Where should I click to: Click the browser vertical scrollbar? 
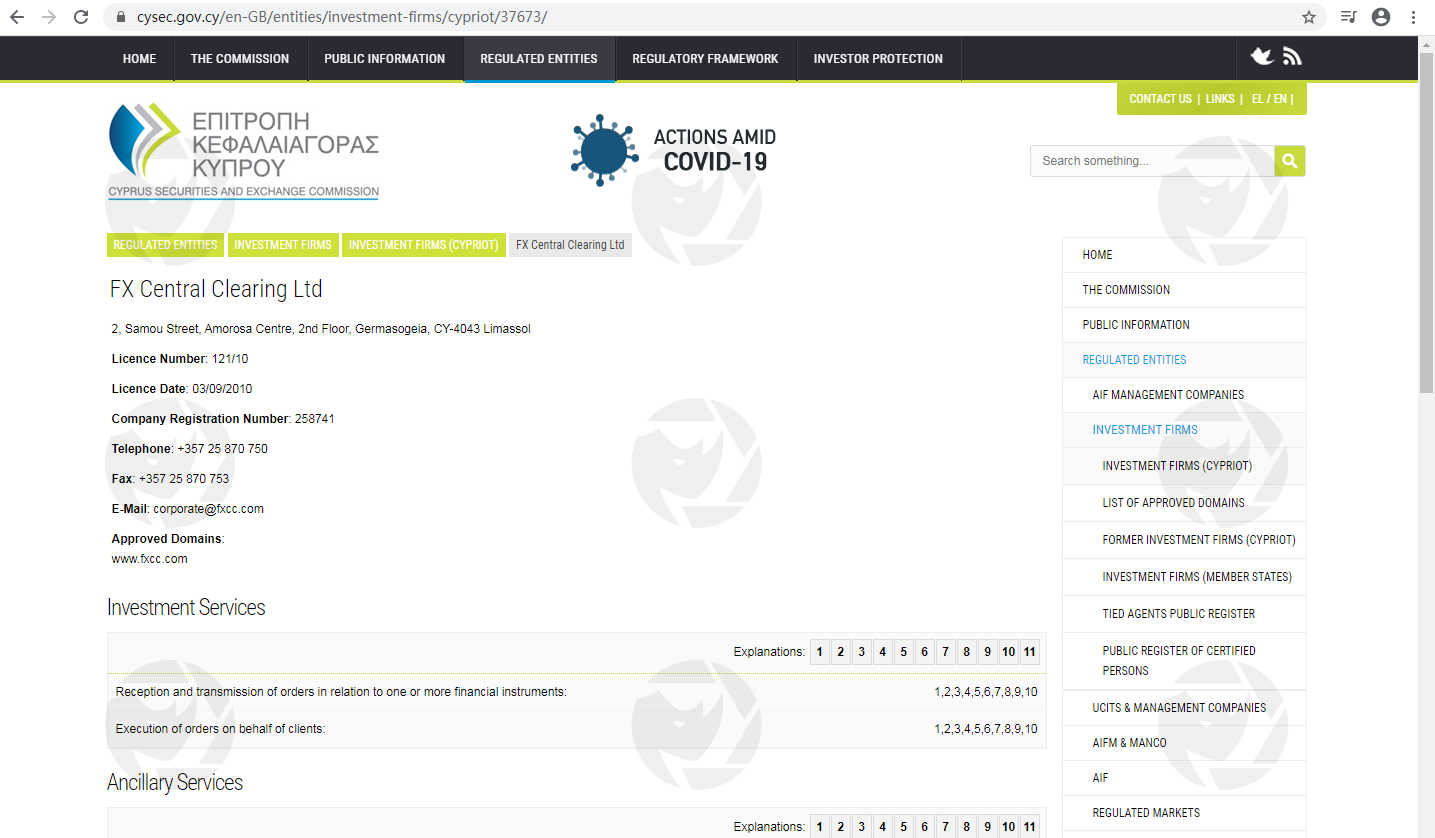(x=1426, y=220)
